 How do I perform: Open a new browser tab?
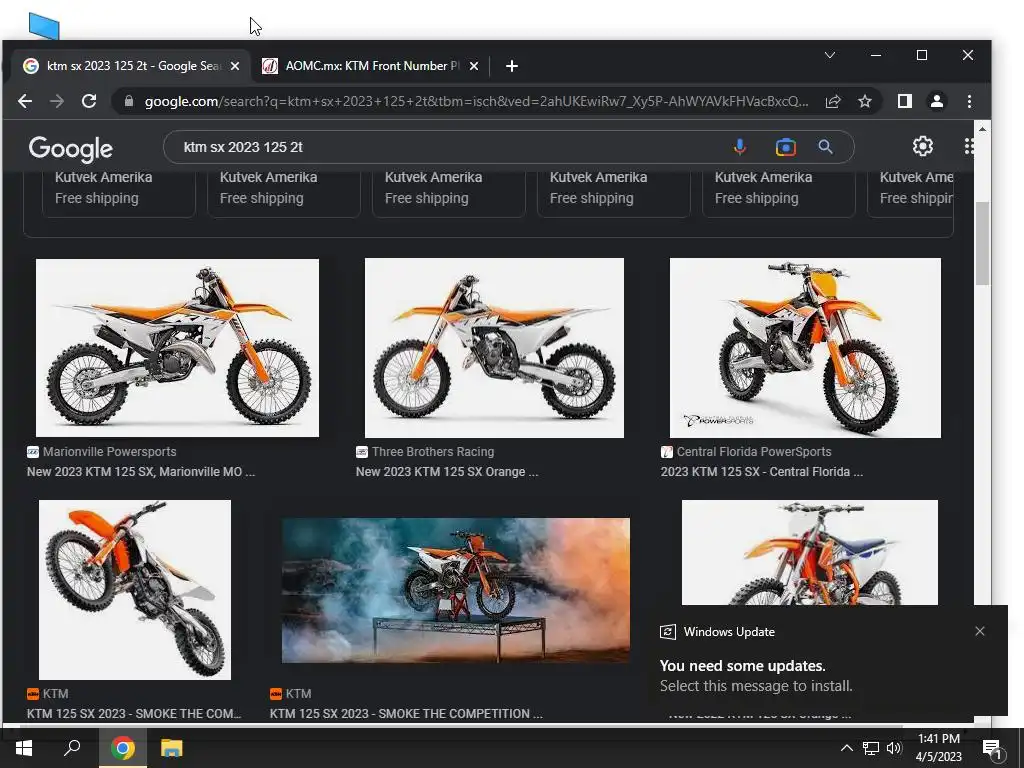click(x=512, y=66)
